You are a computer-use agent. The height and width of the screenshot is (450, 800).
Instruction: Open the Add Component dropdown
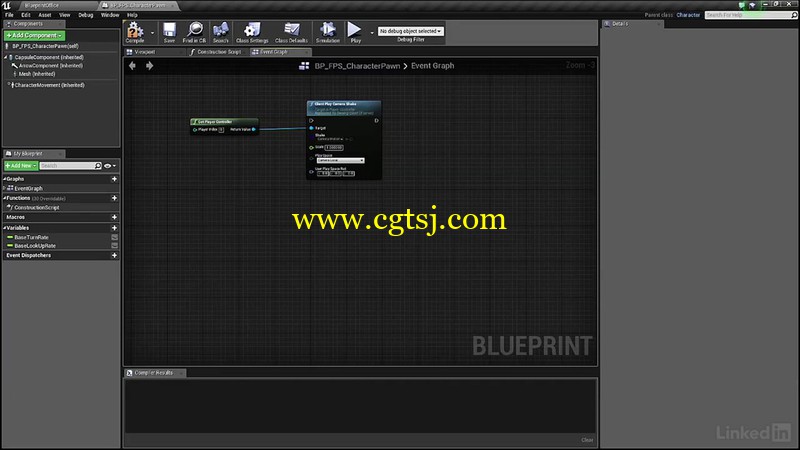tap(34, 35)
